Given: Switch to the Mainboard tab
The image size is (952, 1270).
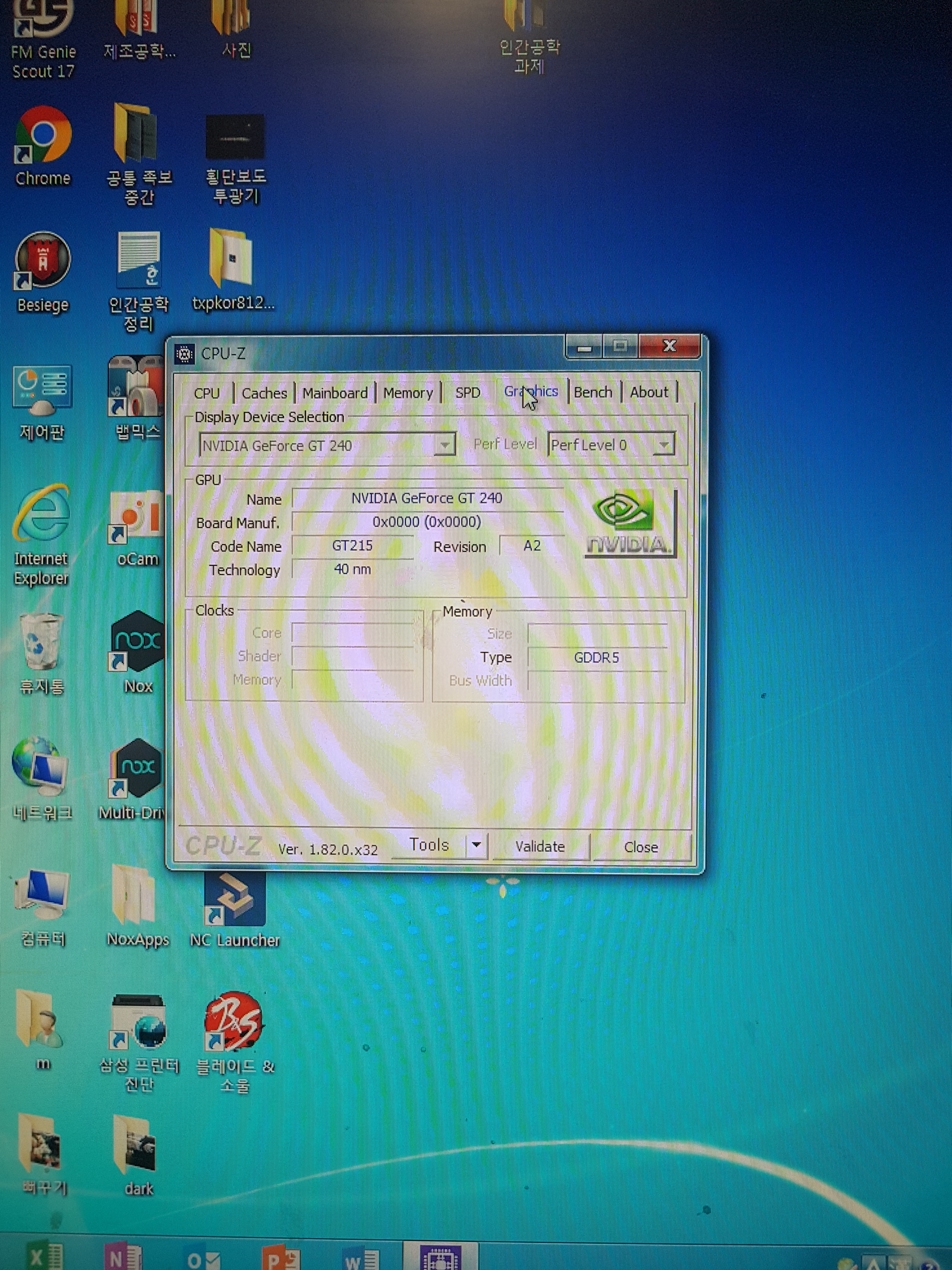Looking at the screenshot, I should (x=335, y=393).
